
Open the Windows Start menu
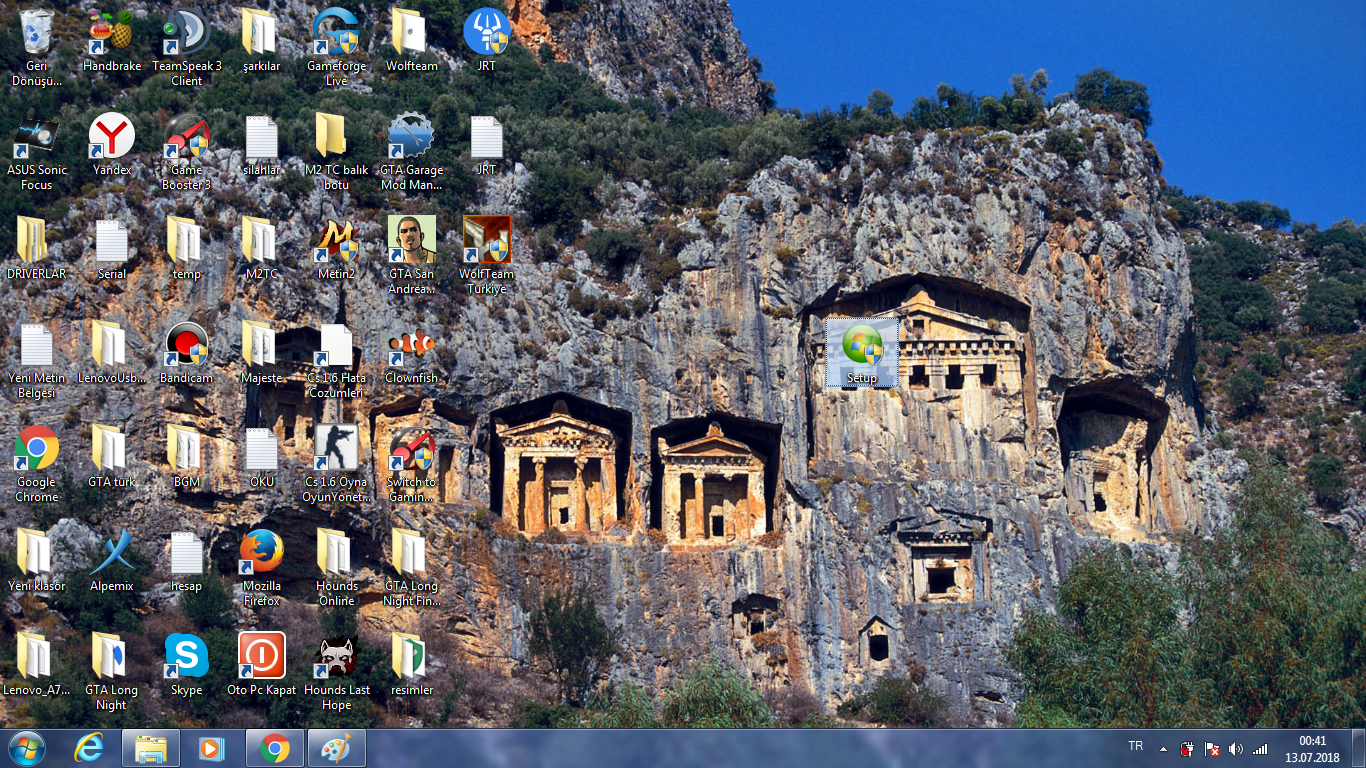point(26,748)
